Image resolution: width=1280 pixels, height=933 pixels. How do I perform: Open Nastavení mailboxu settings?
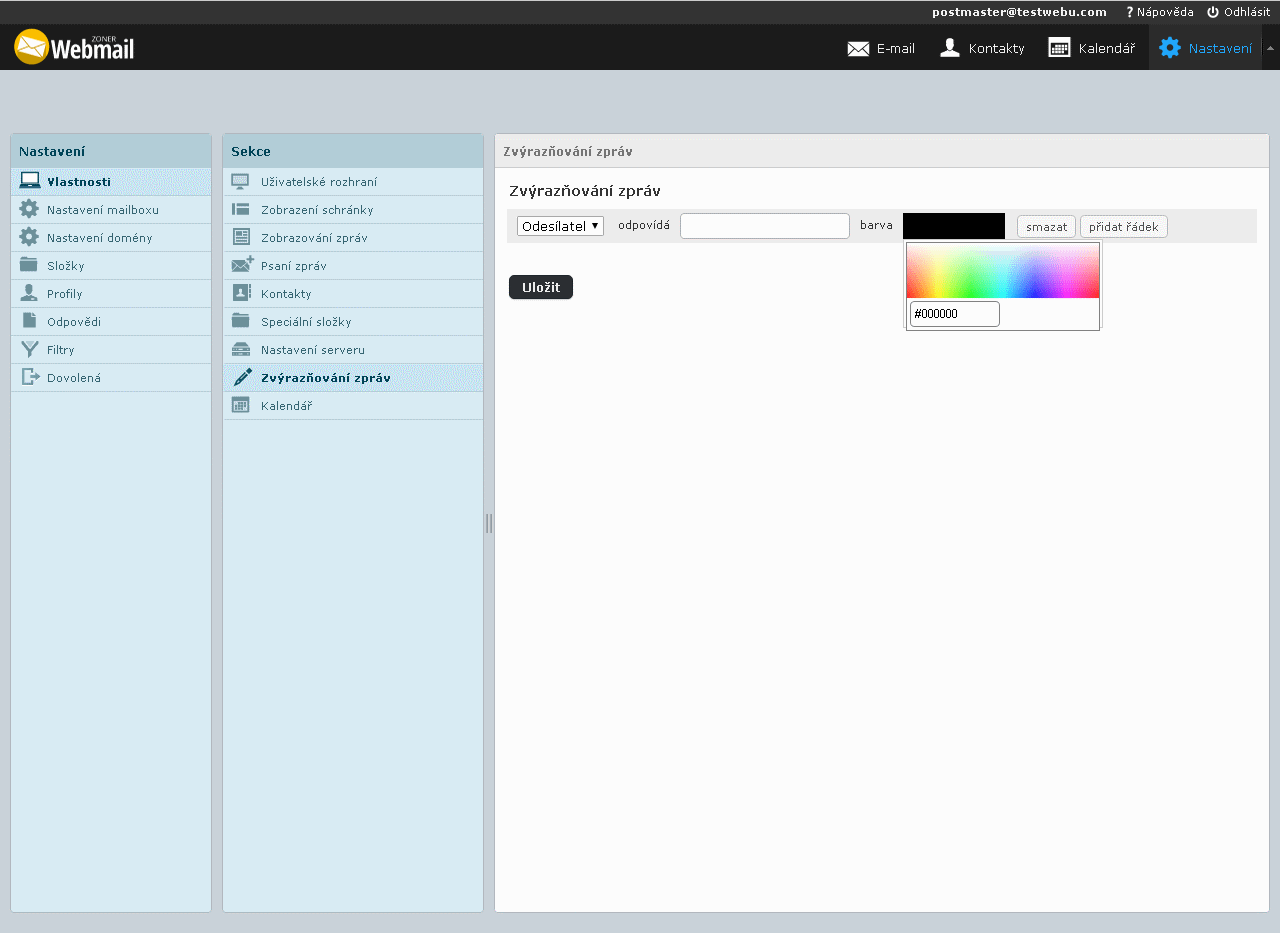[102, 210]
